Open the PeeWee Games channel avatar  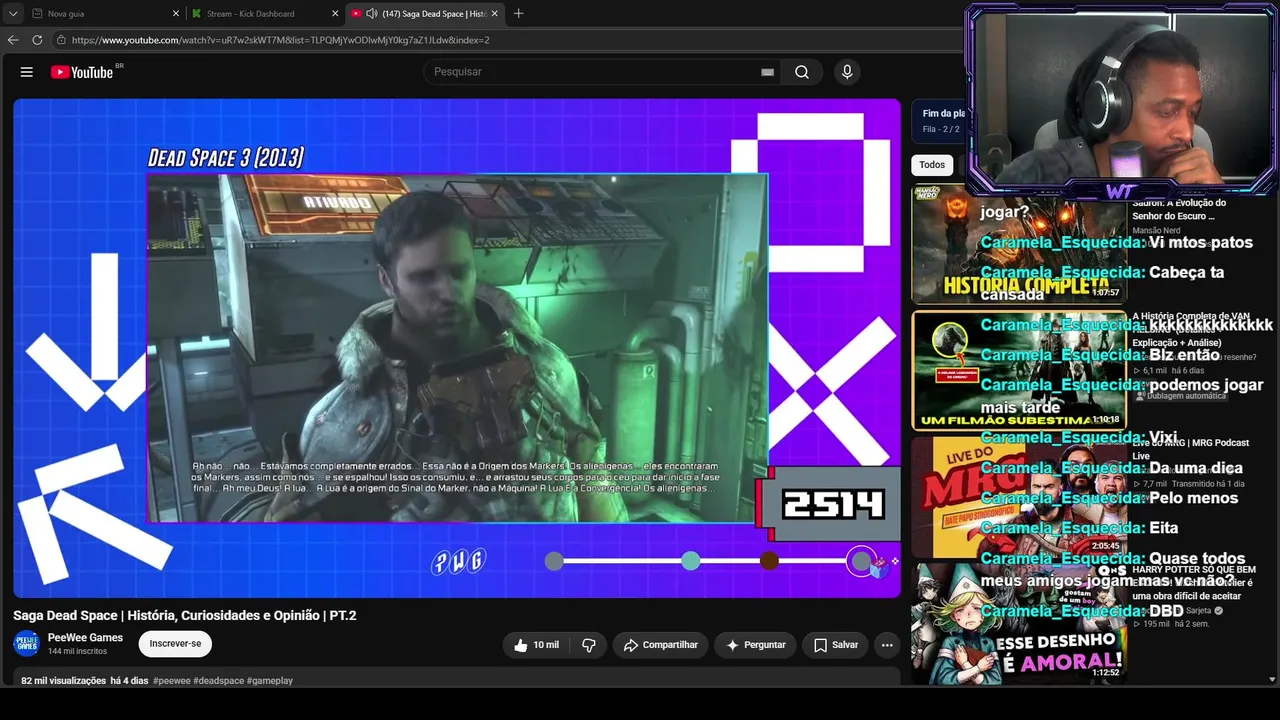click(27, 644)
